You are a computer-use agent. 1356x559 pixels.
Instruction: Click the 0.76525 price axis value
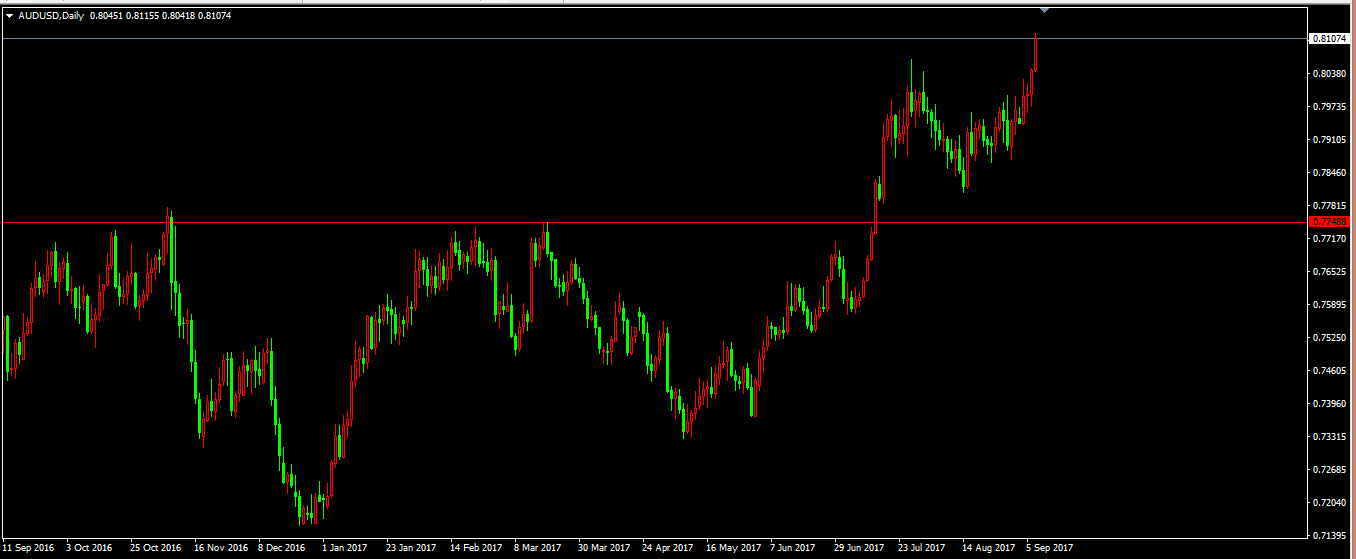click(1328, 272)
